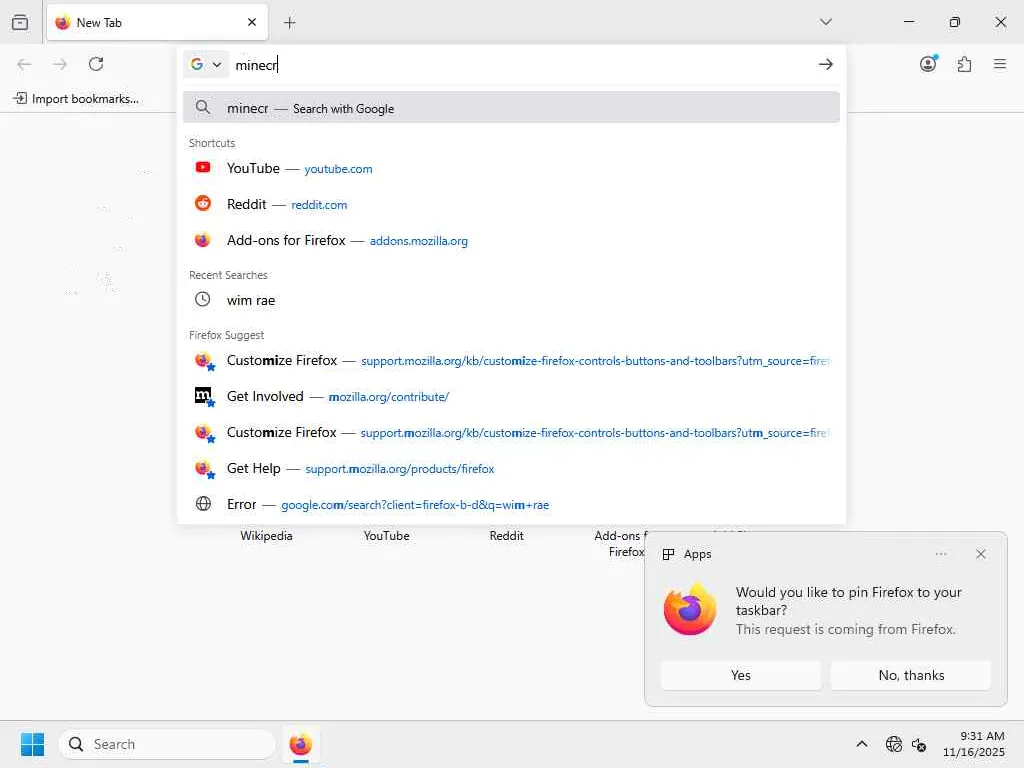Image resolution: width=1024 pixels, height=768 pixels.
Task: Open the Firefox account icon
Action: [x=928, y=64]
